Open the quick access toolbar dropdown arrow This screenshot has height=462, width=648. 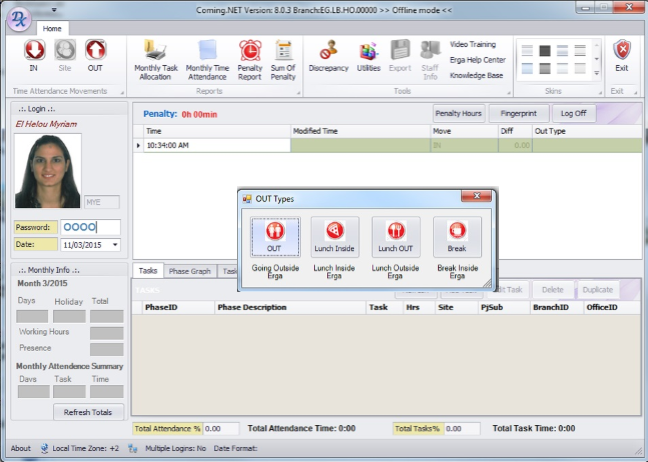point(52,9)
